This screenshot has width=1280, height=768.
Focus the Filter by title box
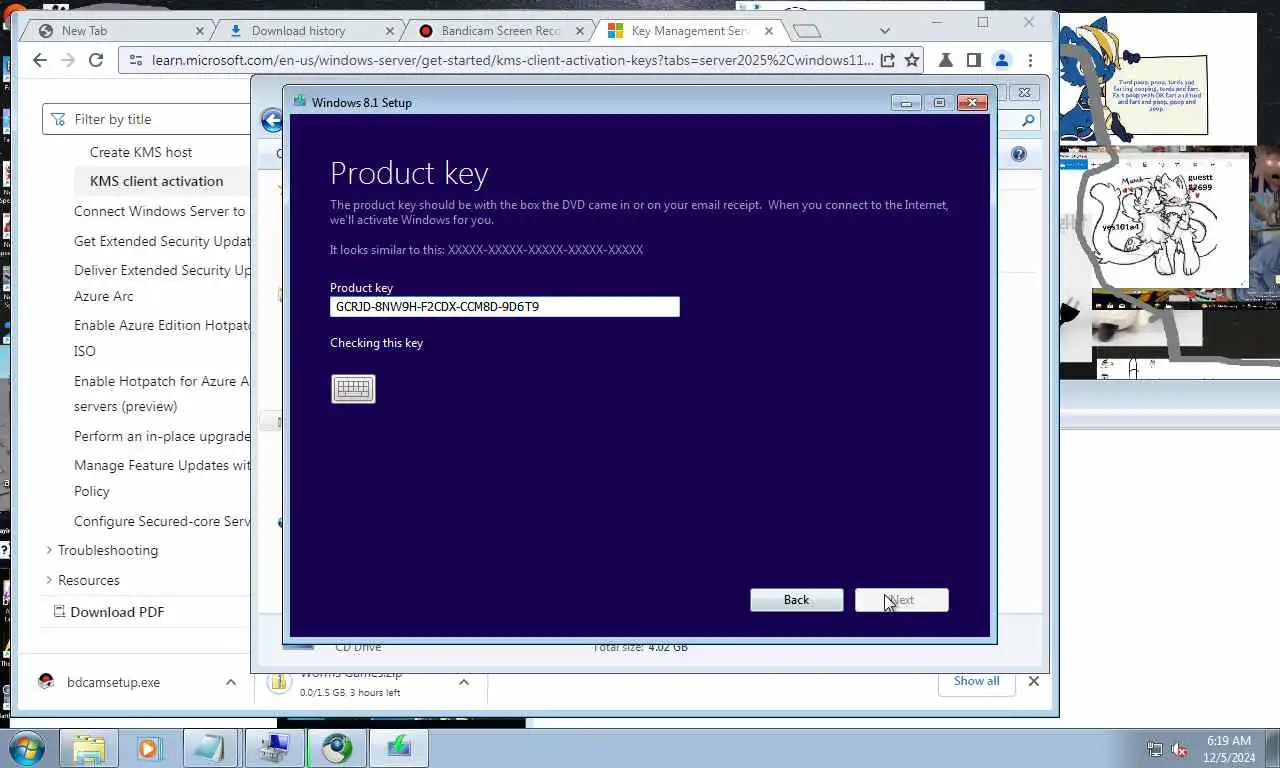pos(147,119)
